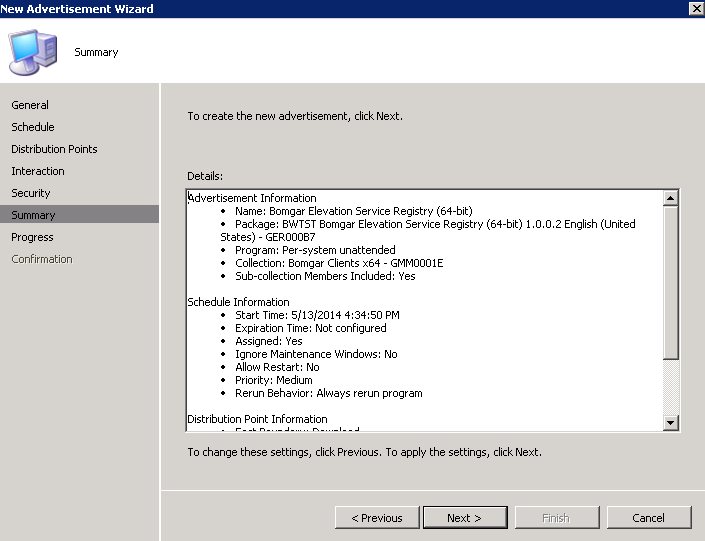Click the 'Assigned: Yes' line
705x541 pixels.
pos(268,341)
